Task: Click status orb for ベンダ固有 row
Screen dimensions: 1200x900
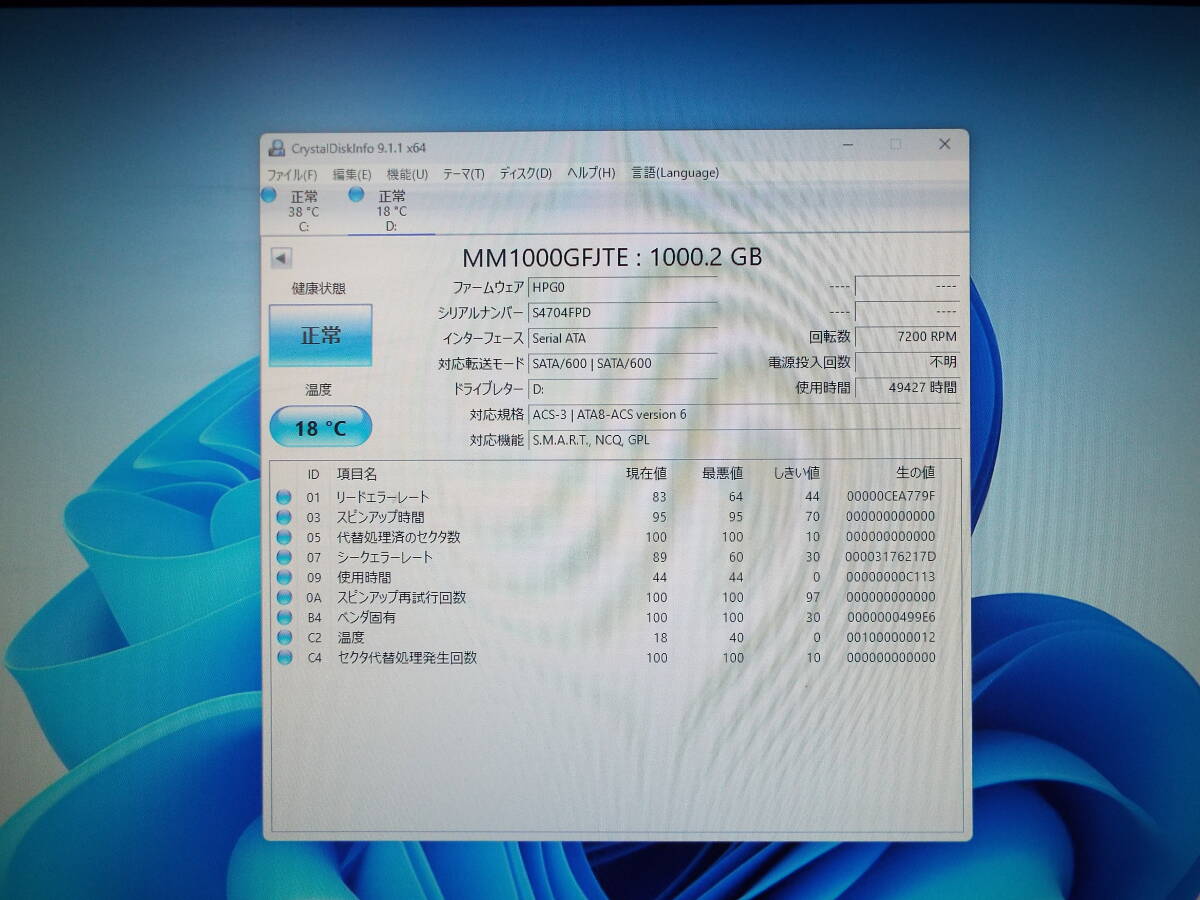Action: [284, 617]
